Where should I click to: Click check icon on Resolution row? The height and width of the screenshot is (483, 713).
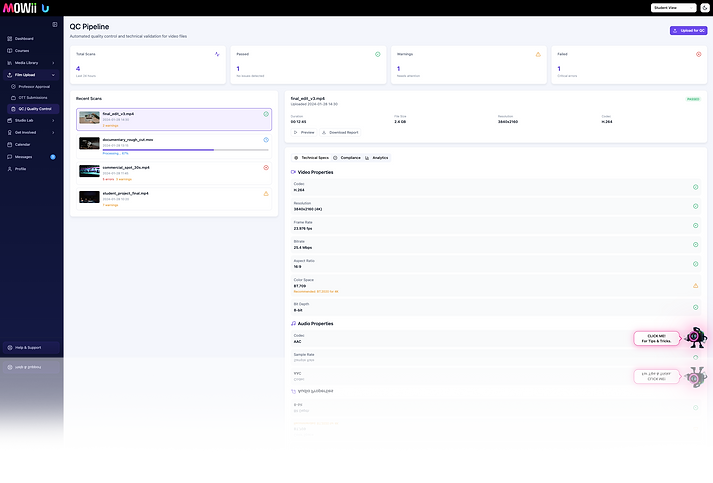click(695, 206)
